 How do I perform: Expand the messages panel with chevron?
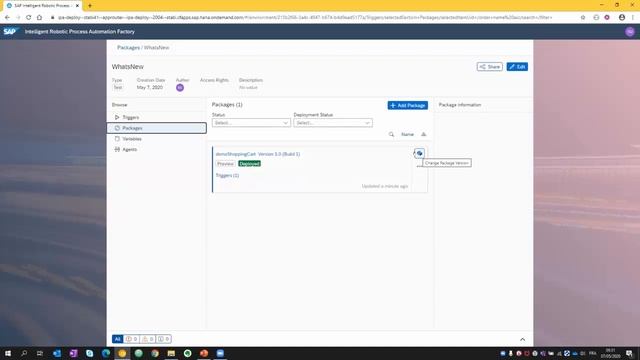coord(522,339)
